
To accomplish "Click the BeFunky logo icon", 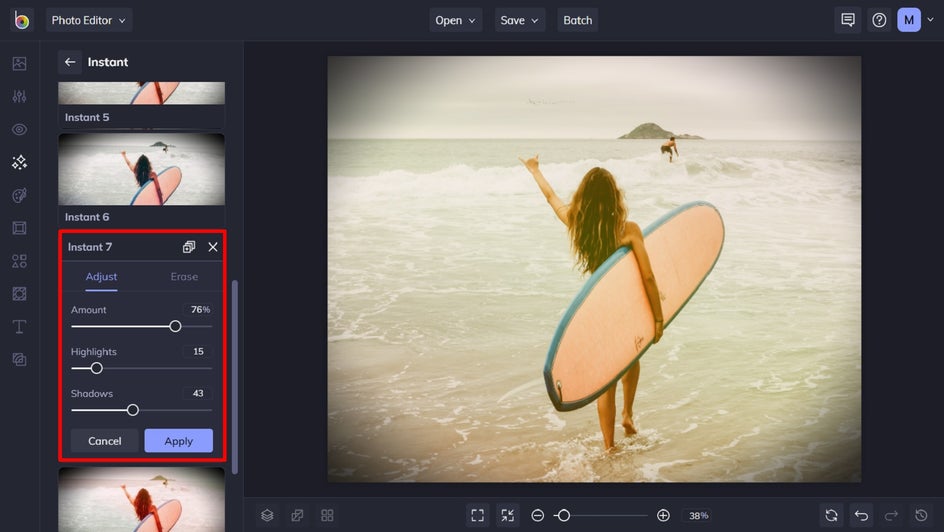I will (22, 20).
